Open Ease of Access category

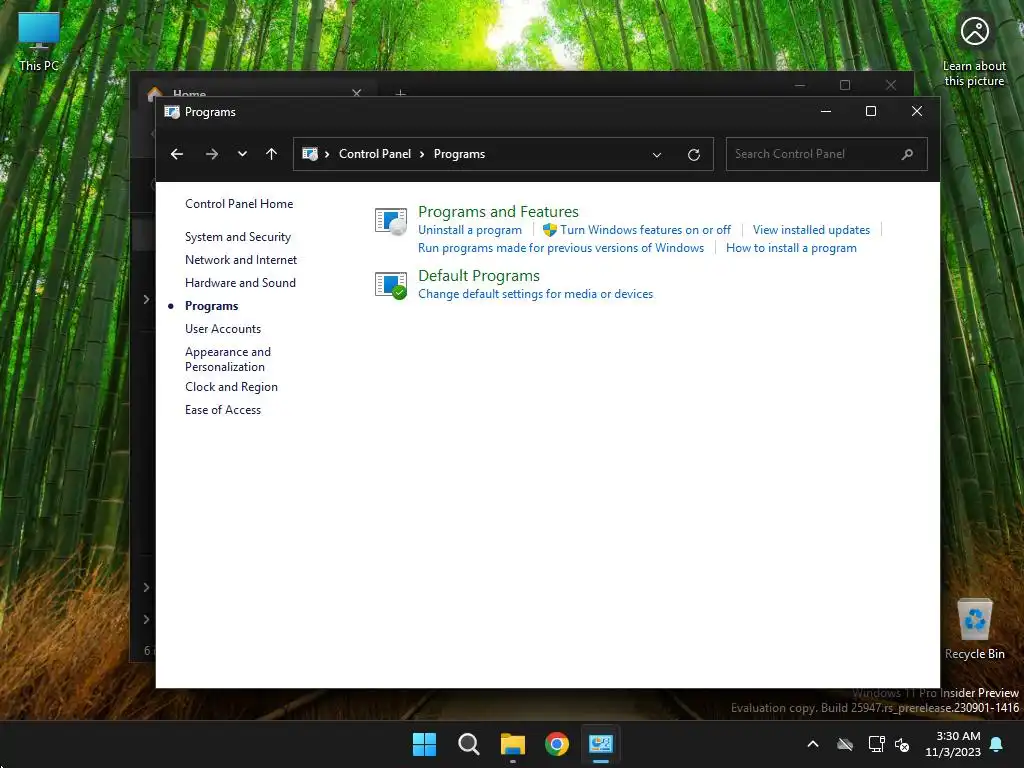pyautogui.click(x=223, y=409)
